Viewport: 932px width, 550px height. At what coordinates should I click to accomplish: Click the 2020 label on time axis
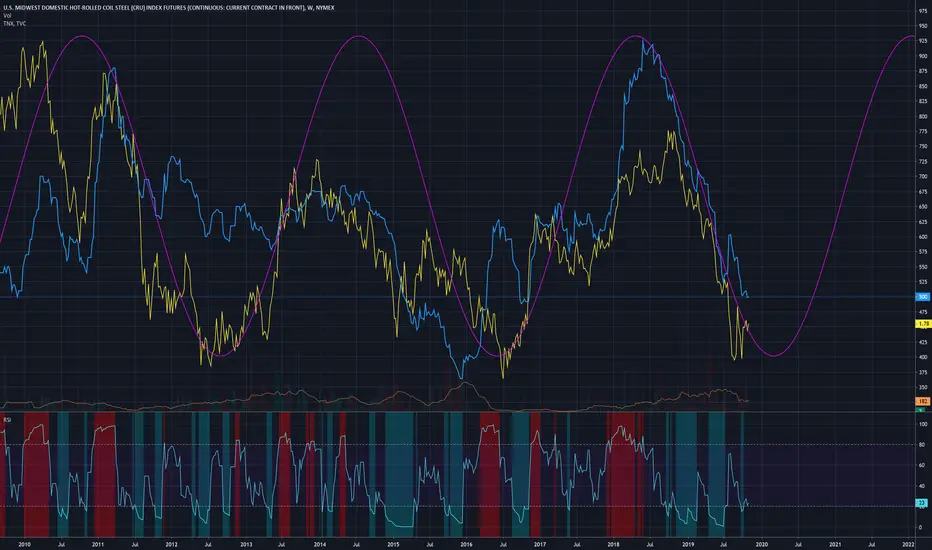(761, 544)
